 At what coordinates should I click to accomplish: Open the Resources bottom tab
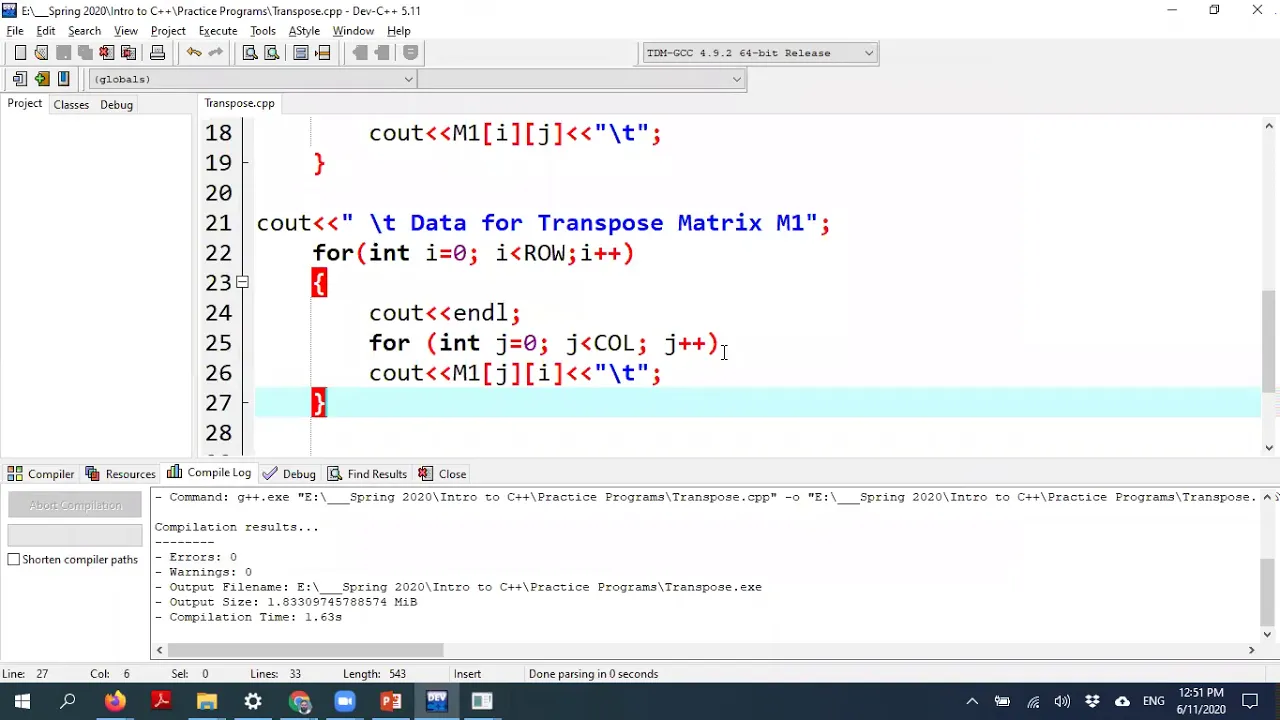pyautogui.click(x=120, y=474)
